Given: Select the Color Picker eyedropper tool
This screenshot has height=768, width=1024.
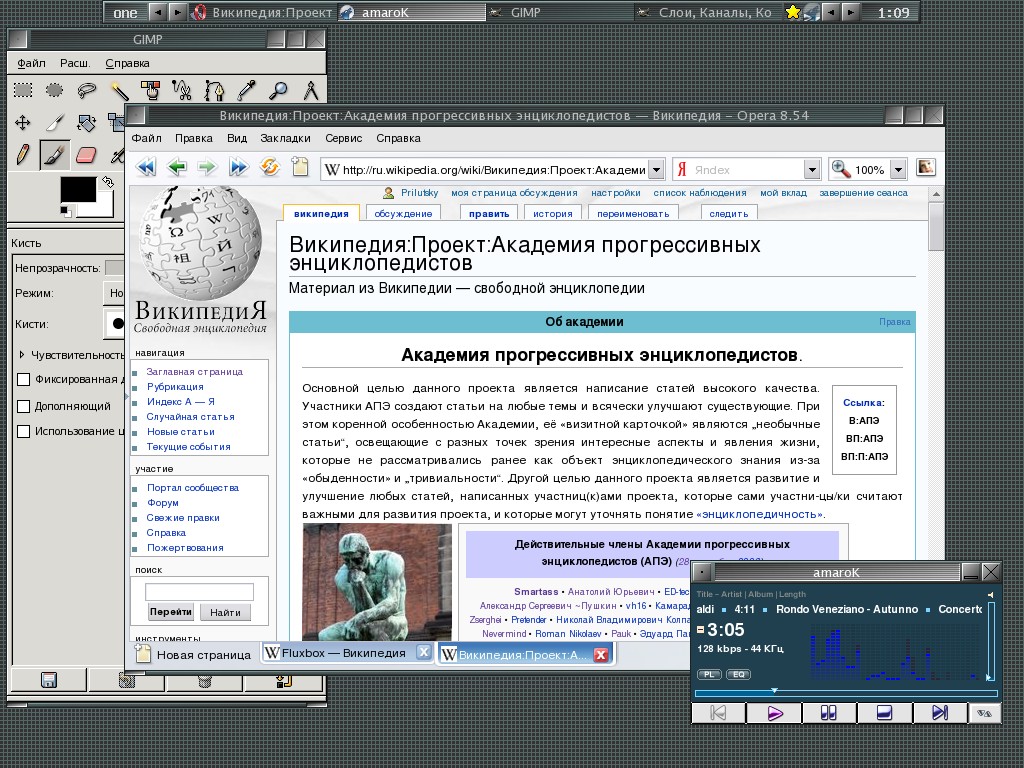Looking at the screenshot, I should coord(246,89).
